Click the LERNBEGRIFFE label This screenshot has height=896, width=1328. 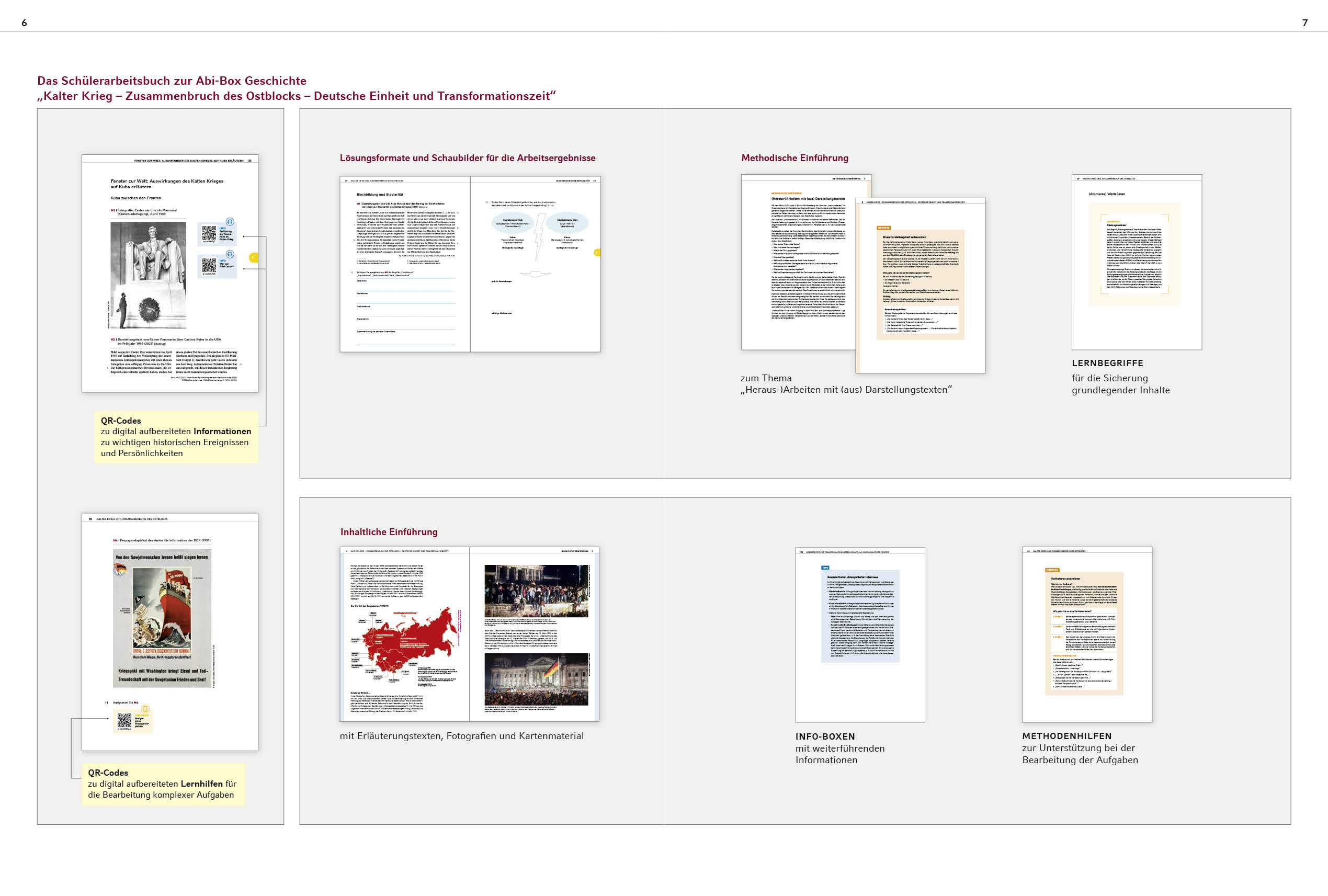point(1107,364)
